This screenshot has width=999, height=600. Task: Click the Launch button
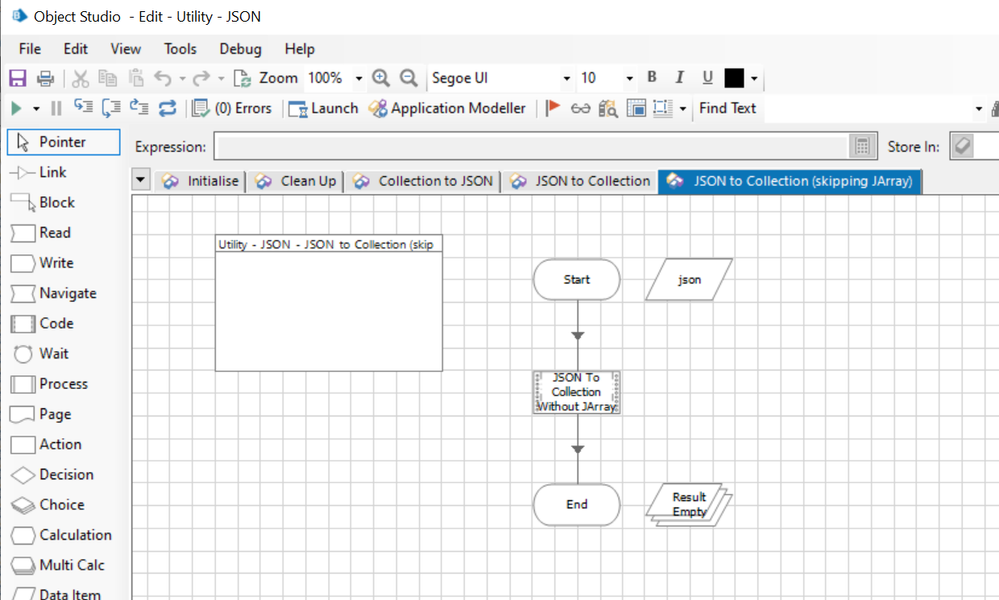point(323,108)
